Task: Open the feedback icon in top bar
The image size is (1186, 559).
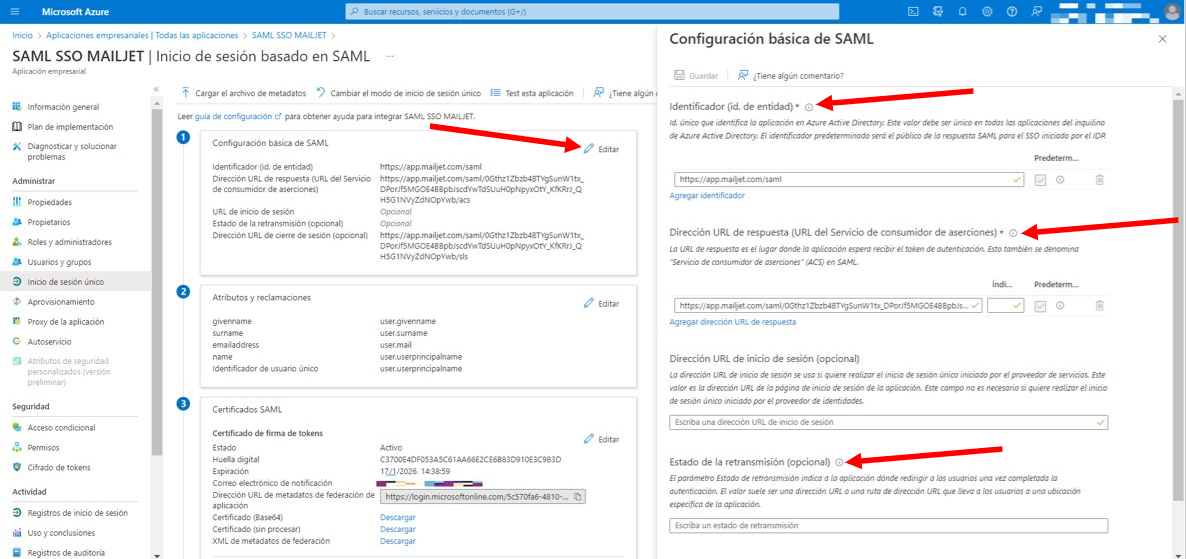Action: (x=1036, y=11)
